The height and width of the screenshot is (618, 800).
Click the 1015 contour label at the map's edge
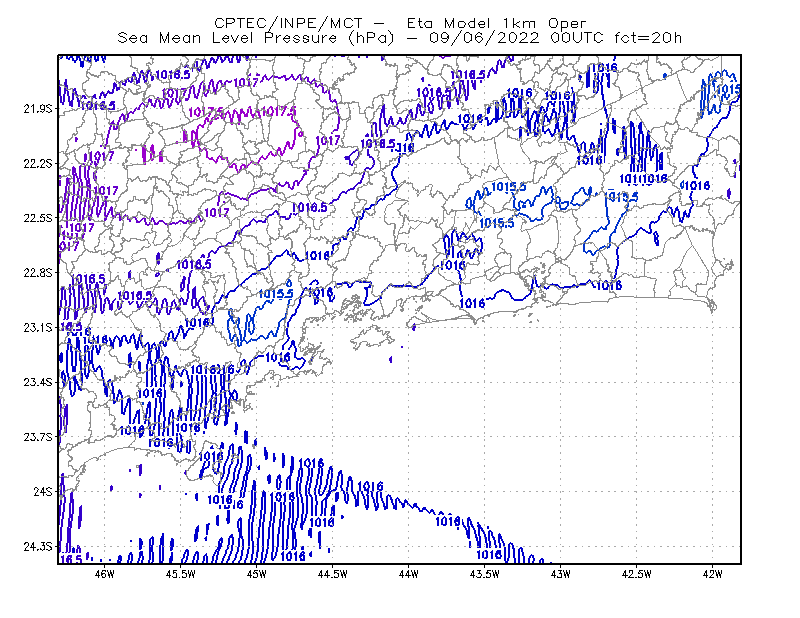tap(728, 90)
